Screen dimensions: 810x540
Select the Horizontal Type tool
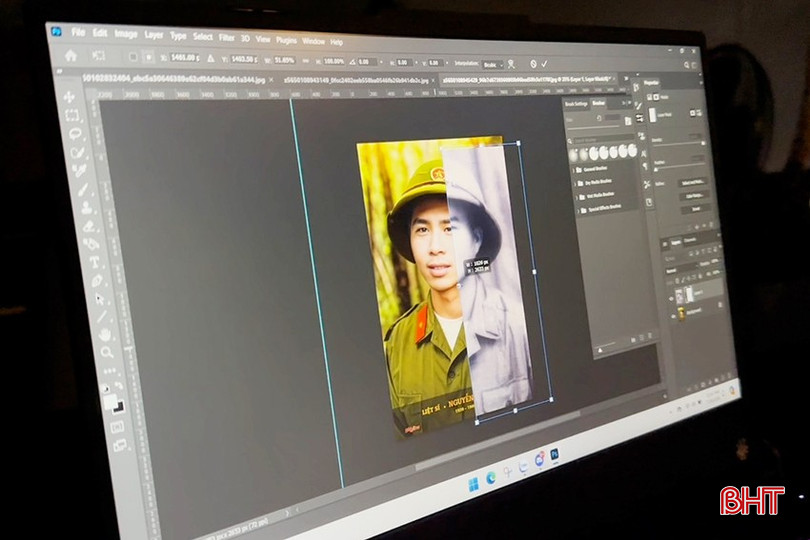[94, 263]
